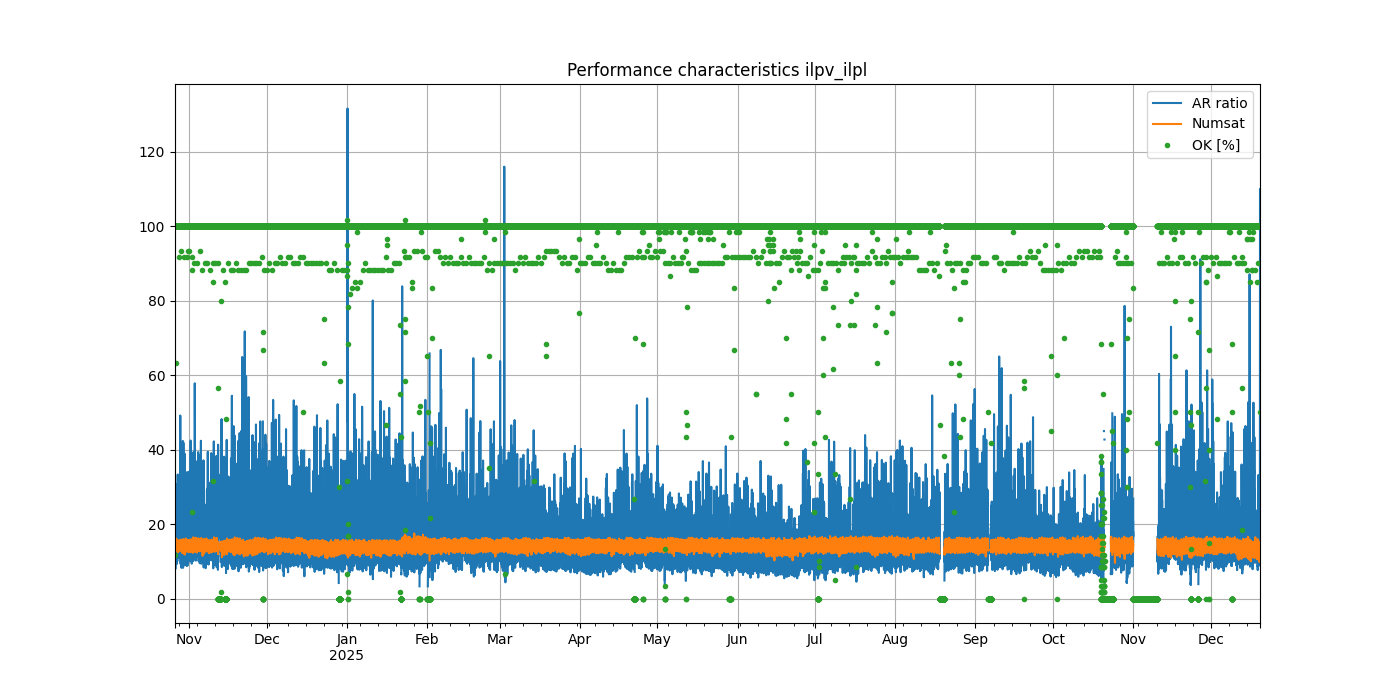Click the 120 y-axis tick label
Screen dimensions: 1400x700
pyautogui.click(x=151, y=152)
